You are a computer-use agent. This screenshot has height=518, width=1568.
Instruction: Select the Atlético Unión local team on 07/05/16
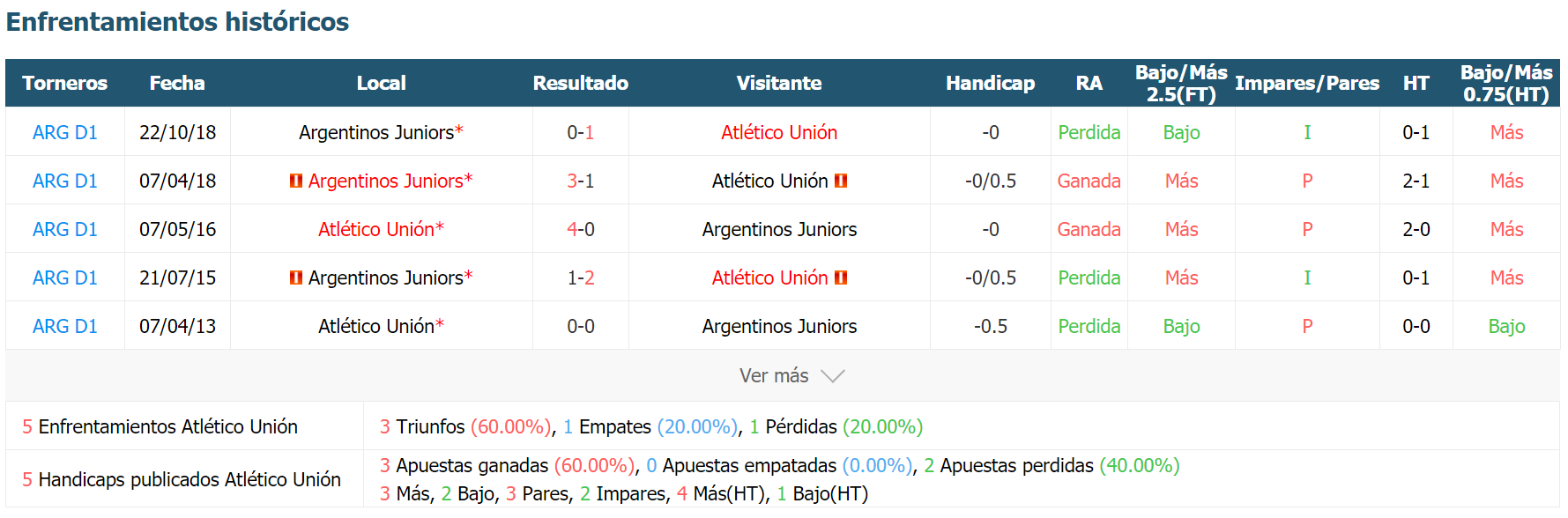tap(376, 229)
